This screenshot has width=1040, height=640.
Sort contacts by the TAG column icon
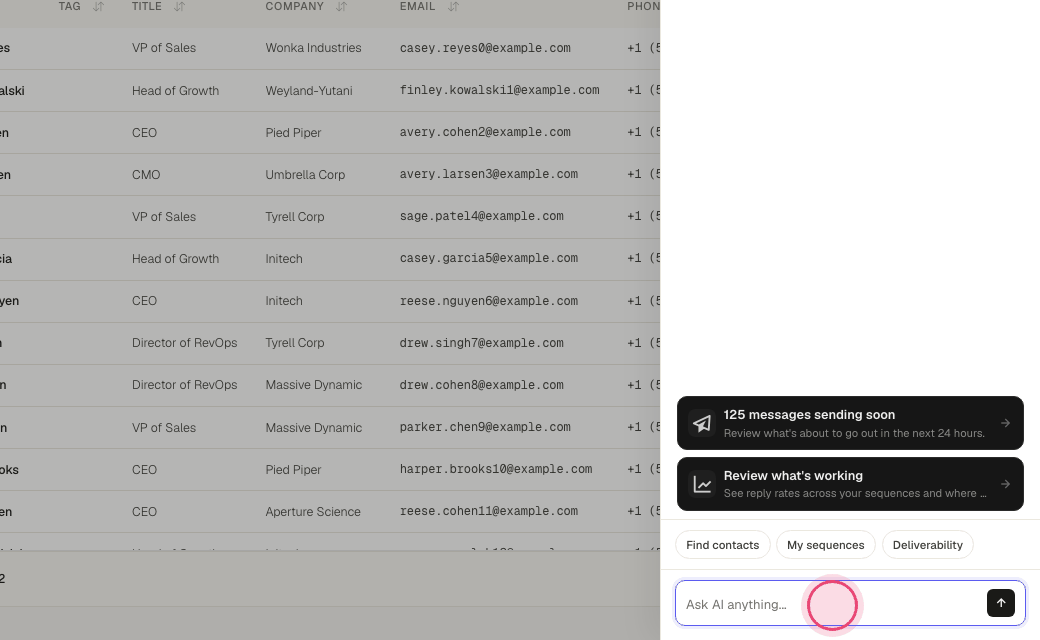pos(98,7)
